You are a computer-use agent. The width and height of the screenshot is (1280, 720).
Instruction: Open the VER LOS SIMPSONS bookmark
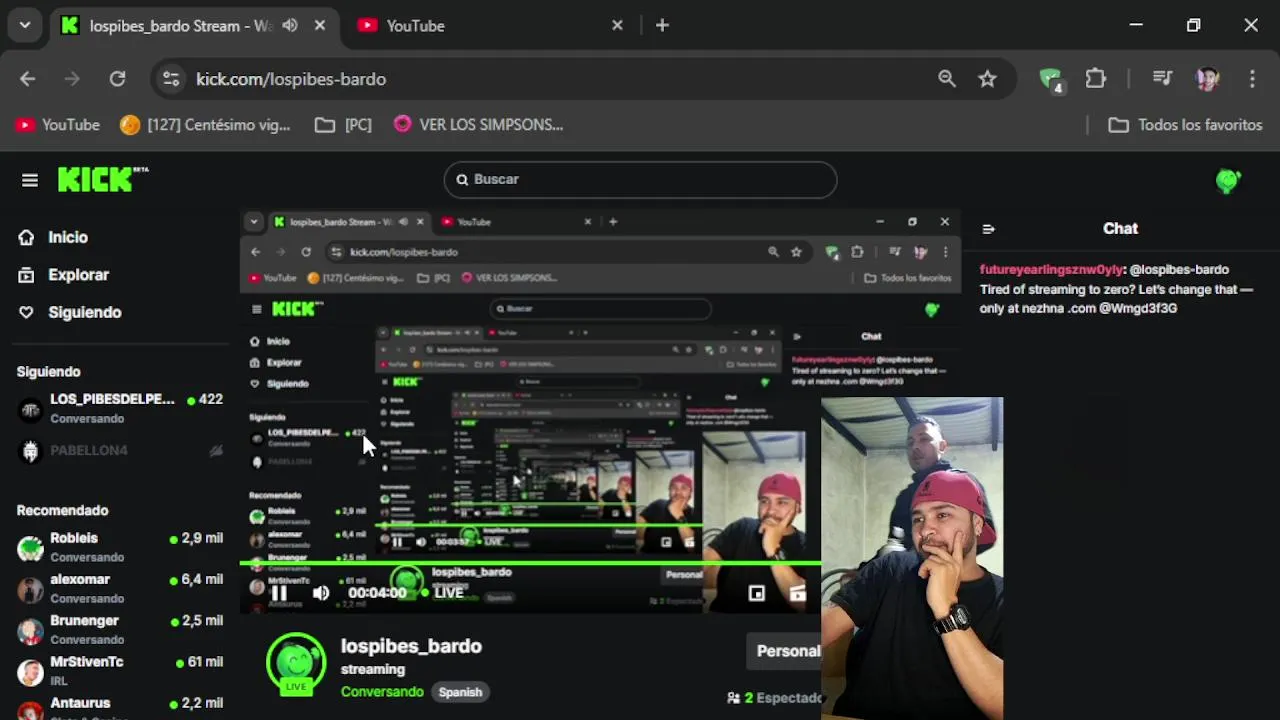tap(478, 125)
